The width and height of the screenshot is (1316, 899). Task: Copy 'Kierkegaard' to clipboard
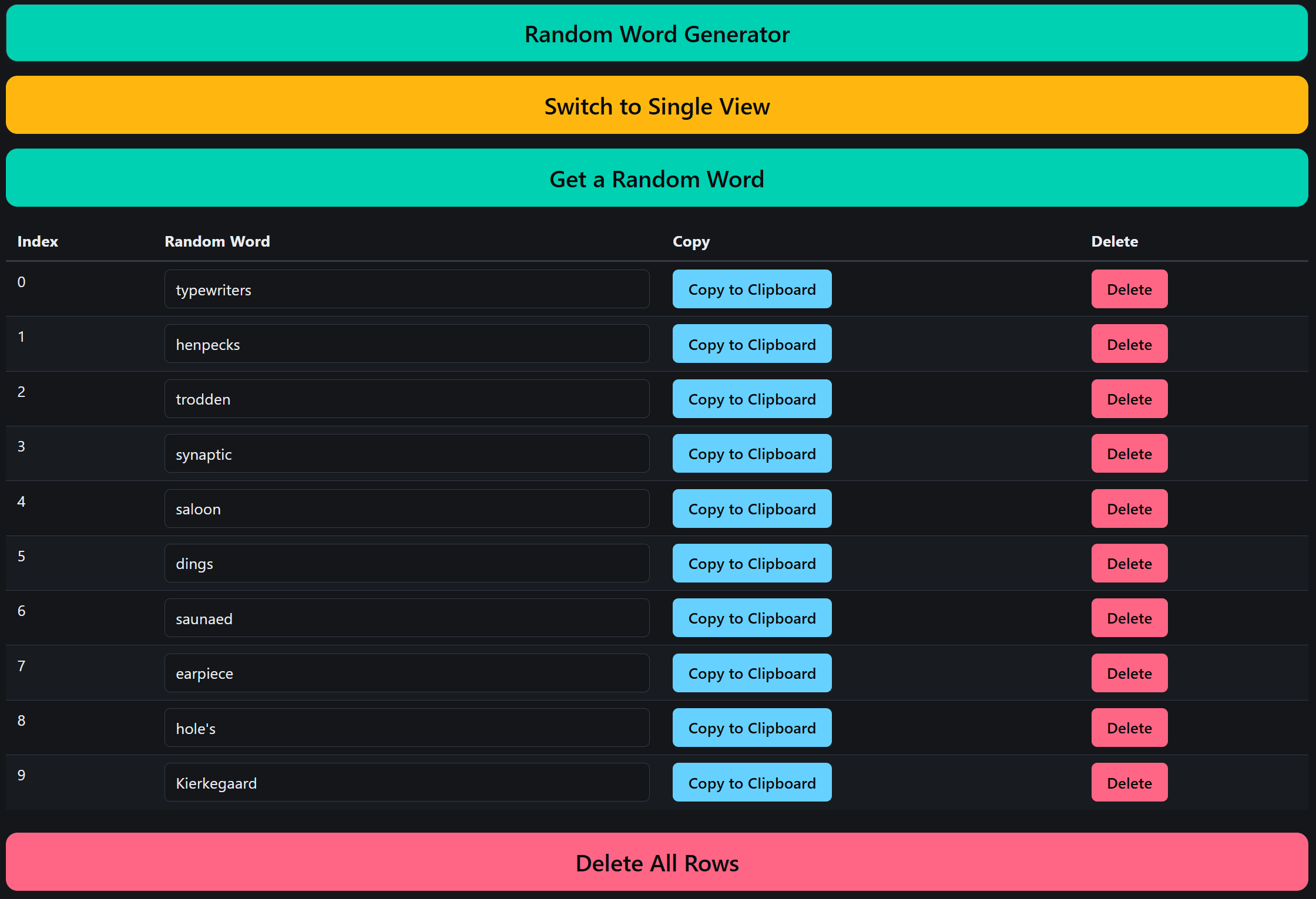751,783
